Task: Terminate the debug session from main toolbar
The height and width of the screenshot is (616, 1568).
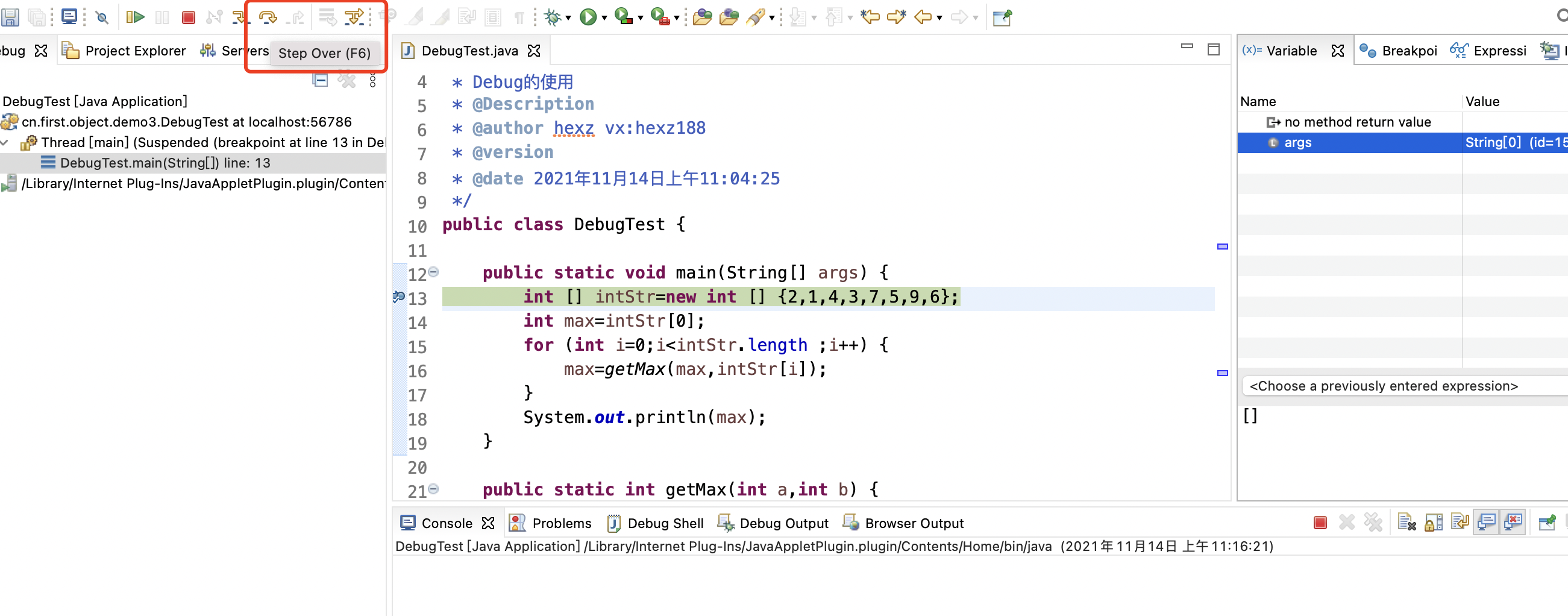Action: [188, 17]
